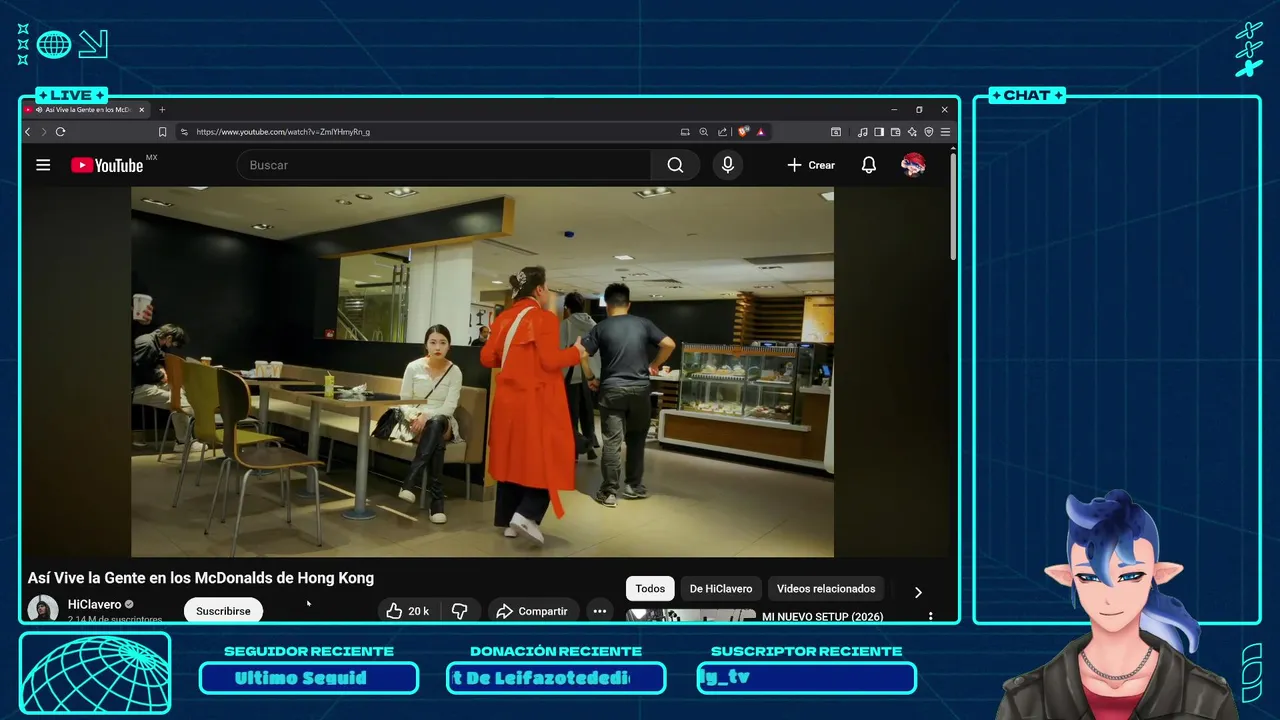Open the MI NUEVO SETUP (2026) video title
This screenshot has width=1280, height=720.
click(823, 617)
